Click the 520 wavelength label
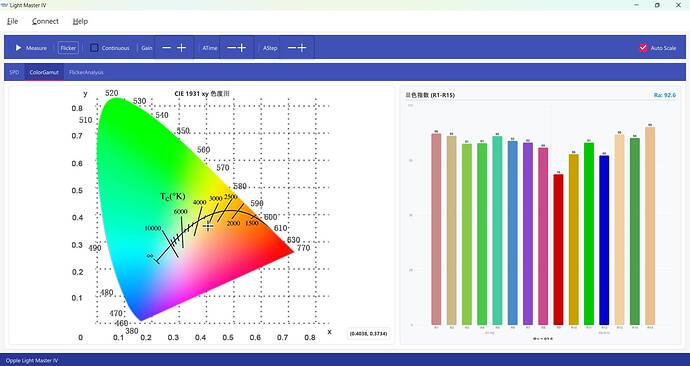This screenshot has width=690, height=366. coord(111,93)
